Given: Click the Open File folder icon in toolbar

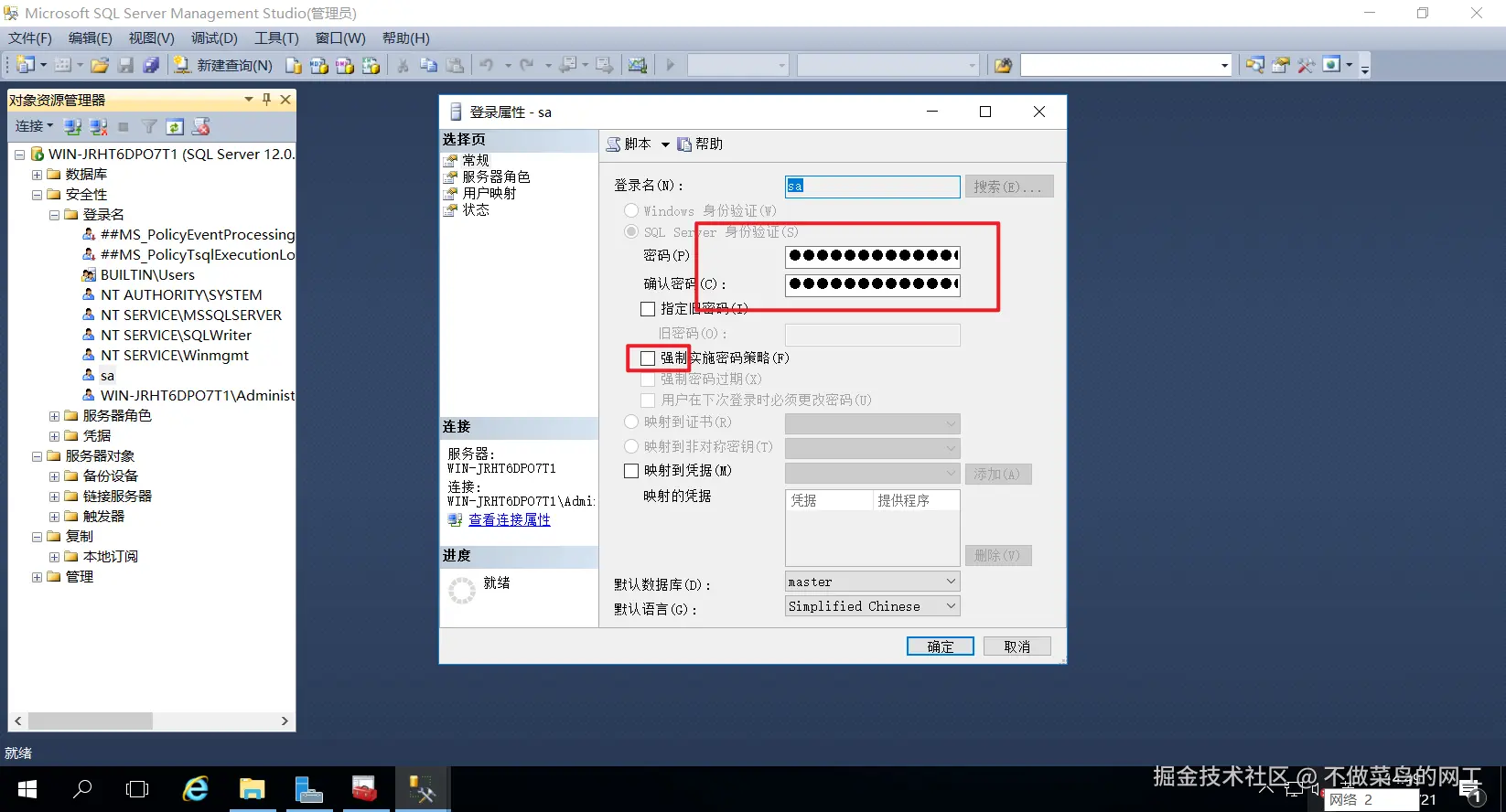Looking at the screenshot, I should coord(100,65).
